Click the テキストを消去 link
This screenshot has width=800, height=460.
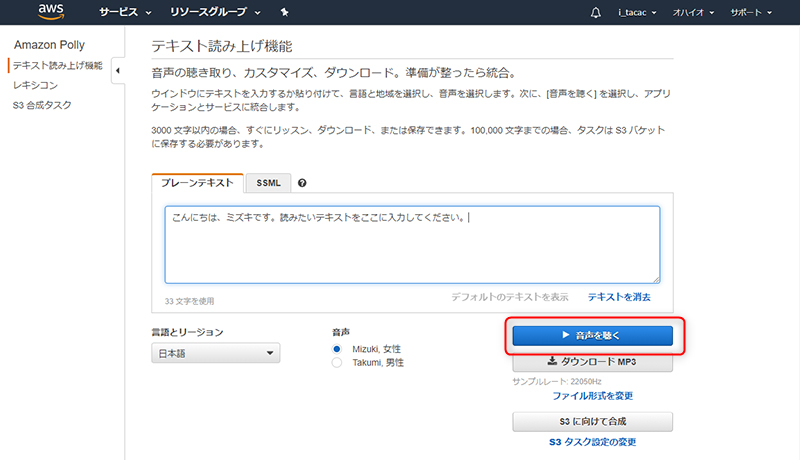point(619,297)
